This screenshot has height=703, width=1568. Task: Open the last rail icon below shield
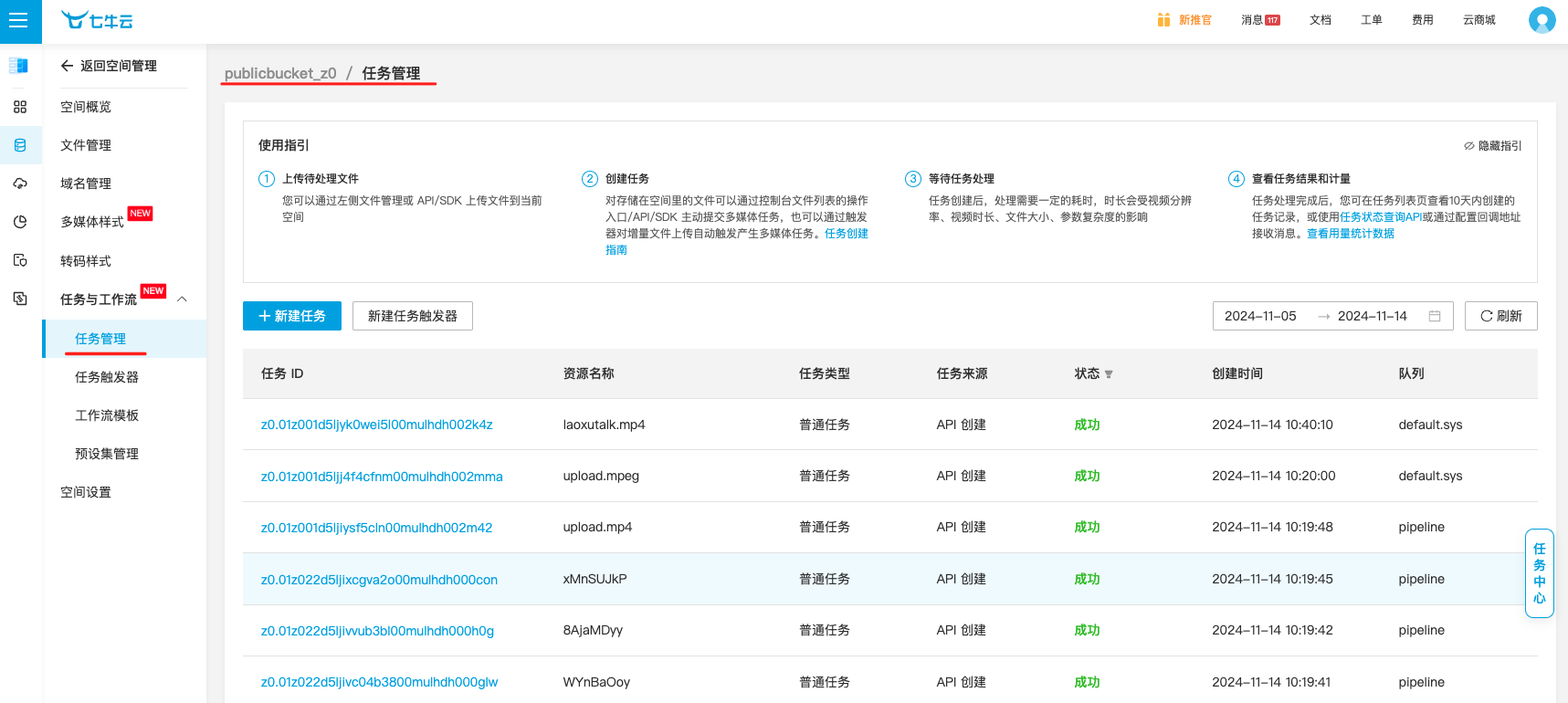coord(20,299)
